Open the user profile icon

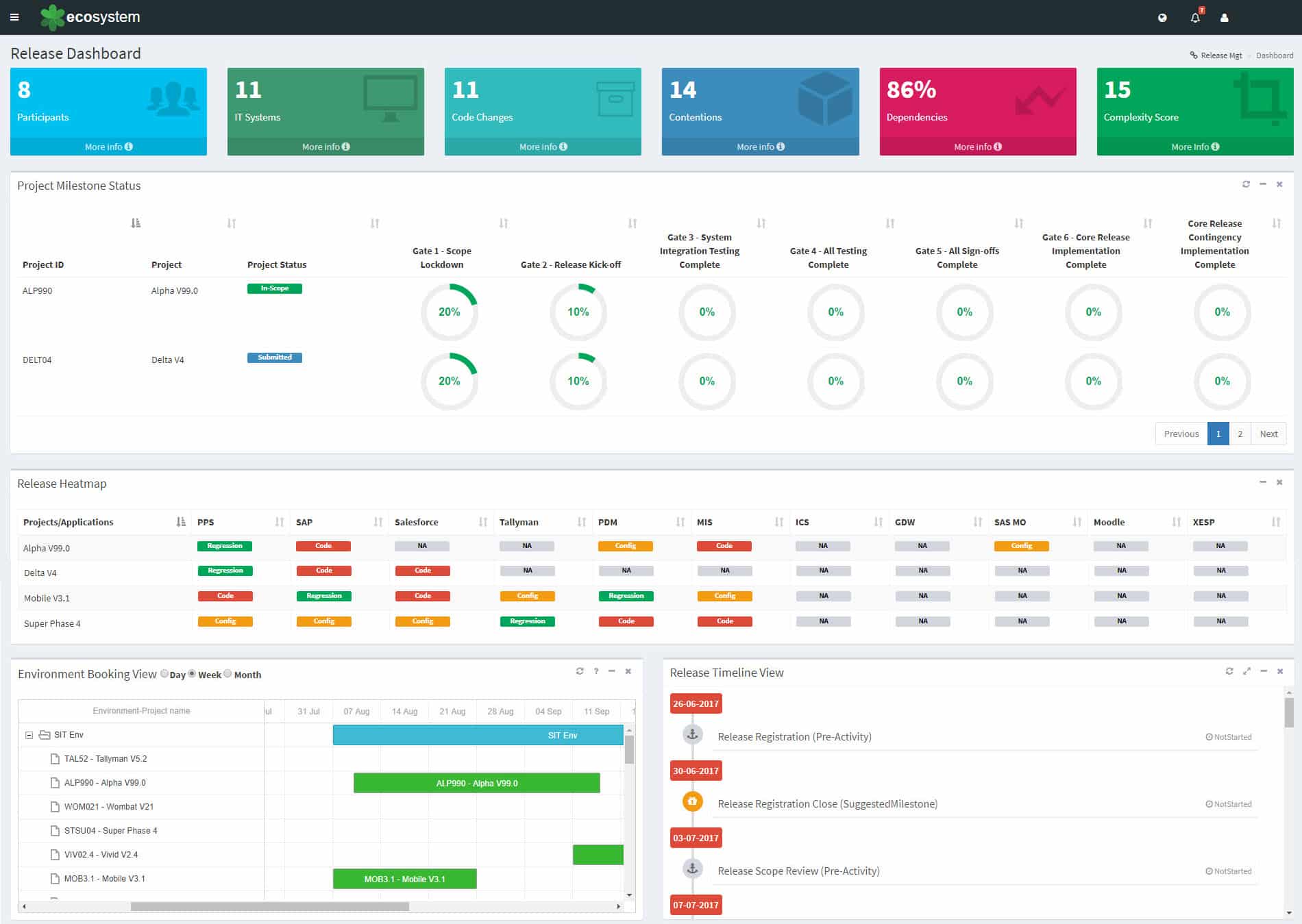click(1225, 18)
